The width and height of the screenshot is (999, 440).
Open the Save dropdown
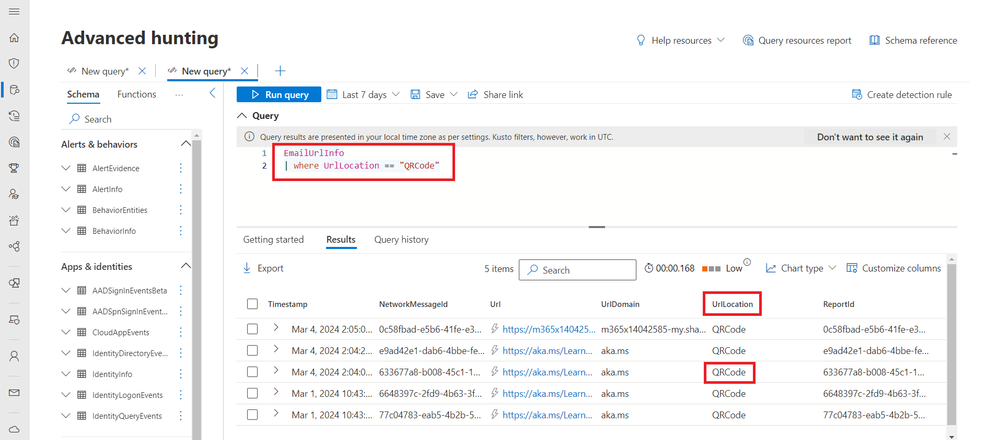point(434,94)
